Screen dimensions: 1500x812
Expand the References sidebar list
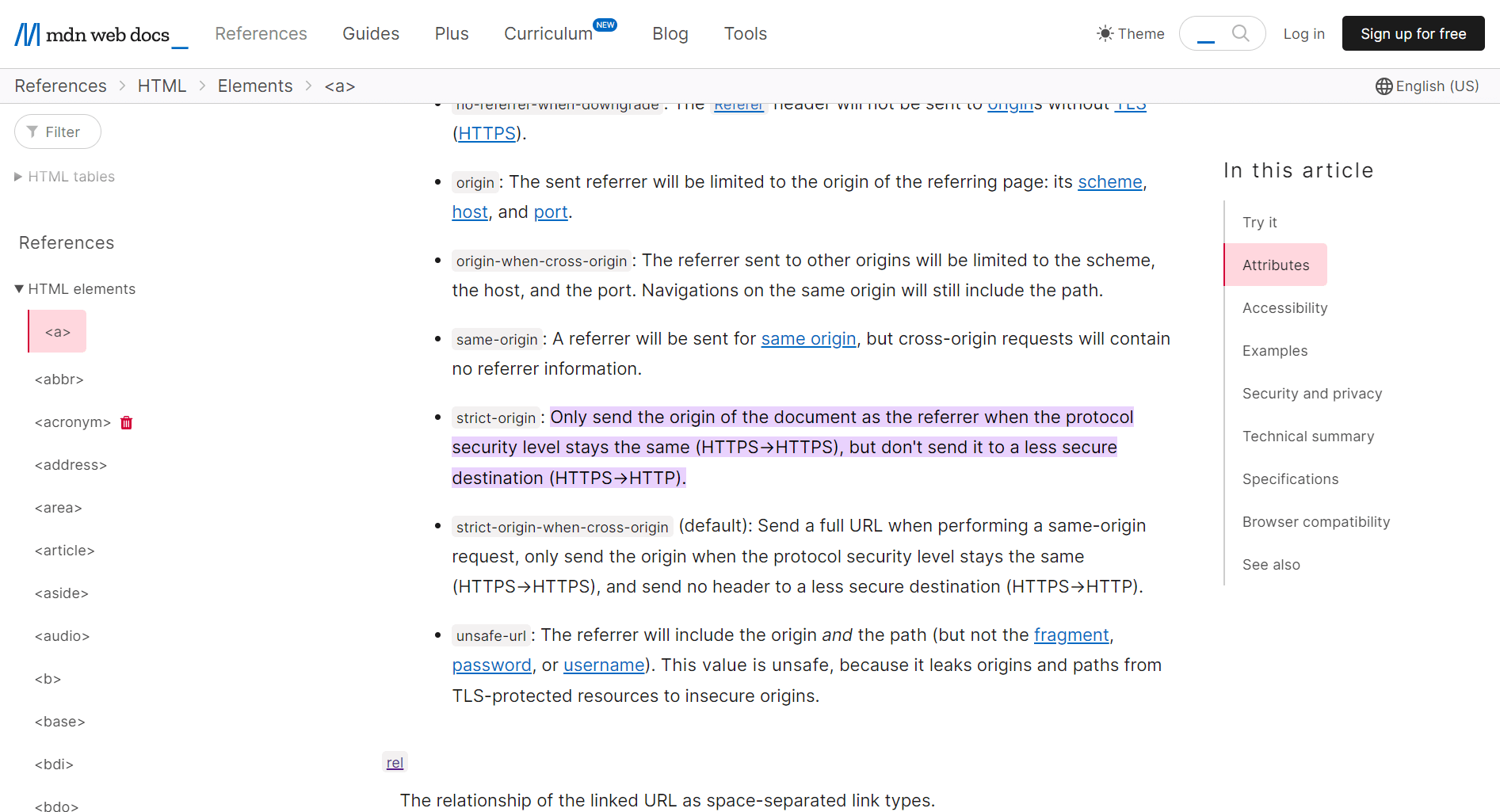(66, 242)
